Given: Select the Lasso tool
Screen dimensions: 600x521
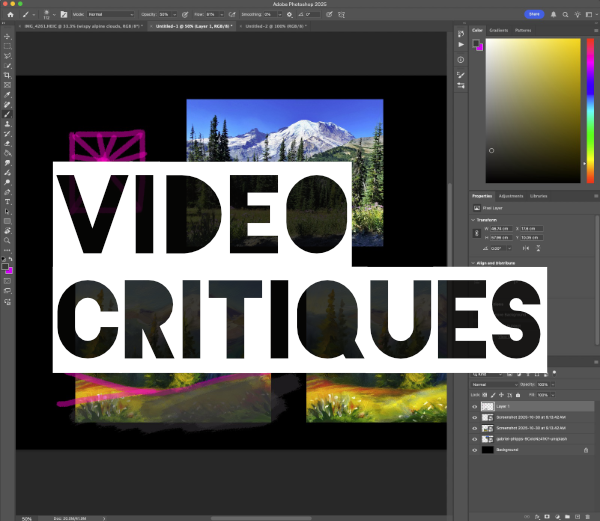Looking at the screenshot, I should pyautogui.click(x=7, y=56).
